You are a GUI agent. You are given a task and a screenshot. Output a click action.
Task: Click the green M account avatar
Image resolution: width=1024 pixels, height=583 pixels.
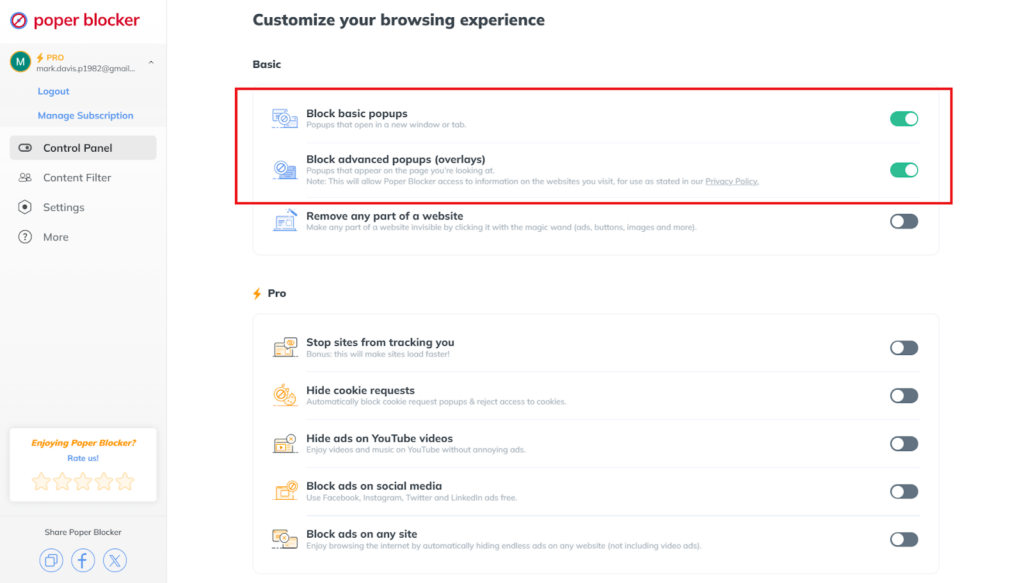point(20,62)
